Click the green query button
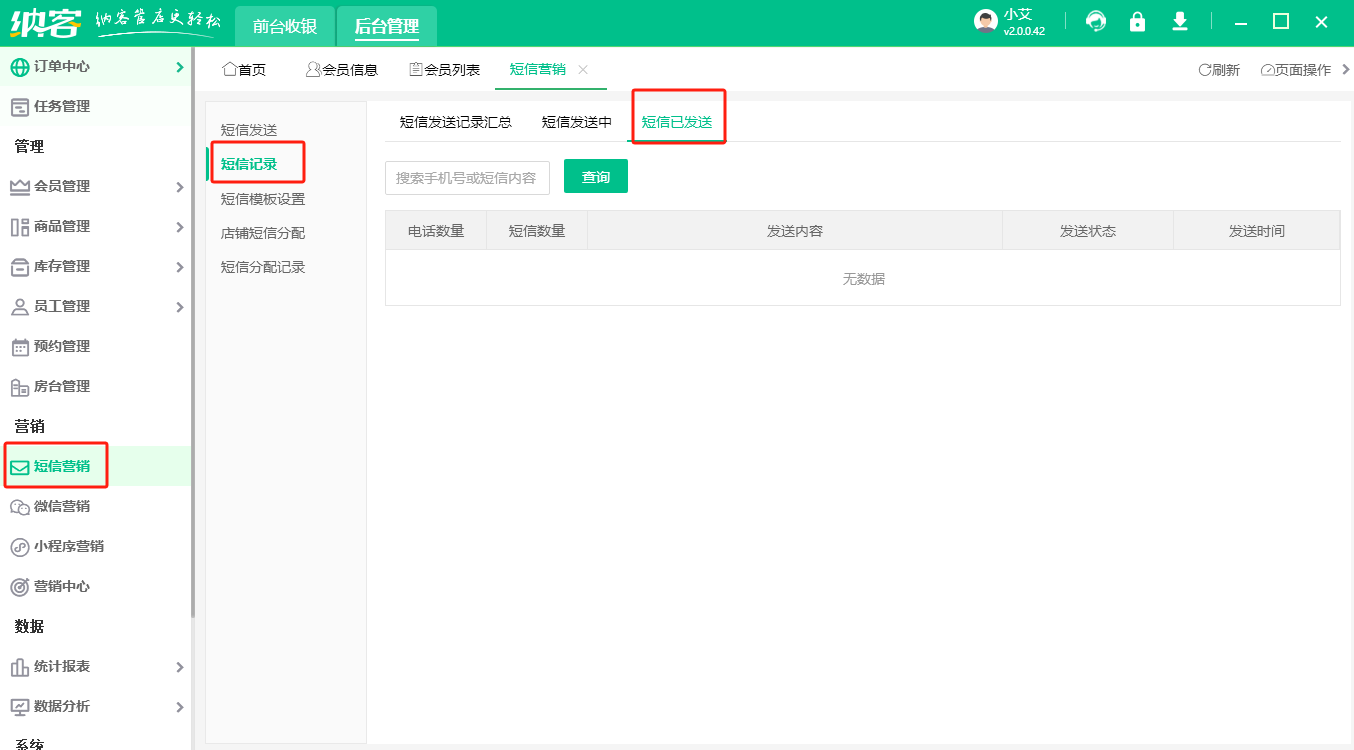 596,177
